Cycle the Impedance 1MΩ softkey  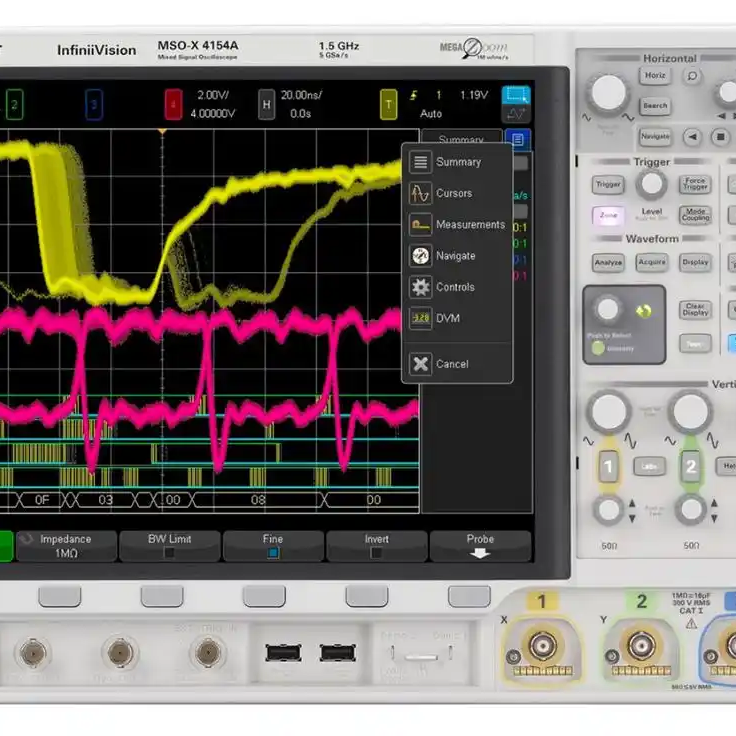[66, 546]
